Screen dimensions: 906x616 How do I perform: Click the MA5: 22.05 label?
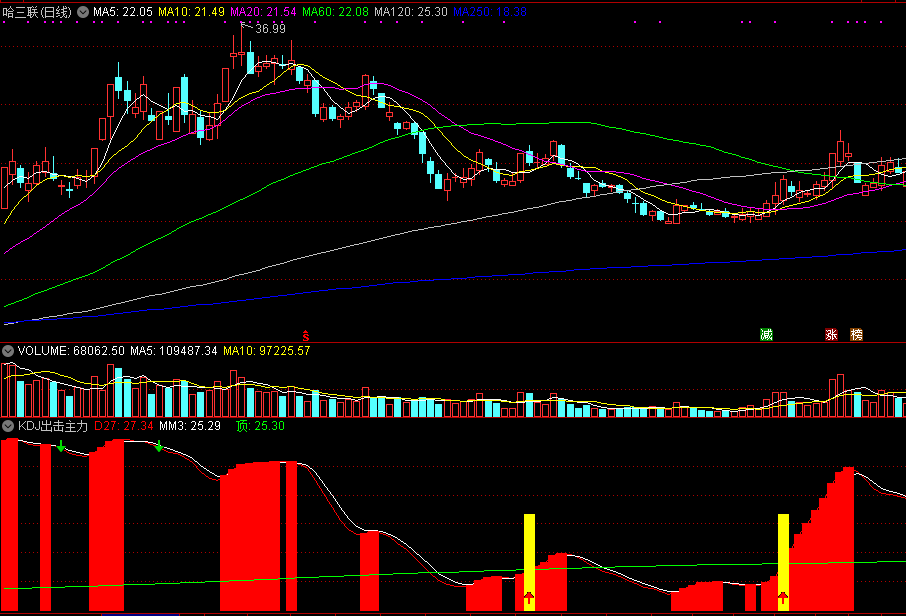[x=122, y=12]
